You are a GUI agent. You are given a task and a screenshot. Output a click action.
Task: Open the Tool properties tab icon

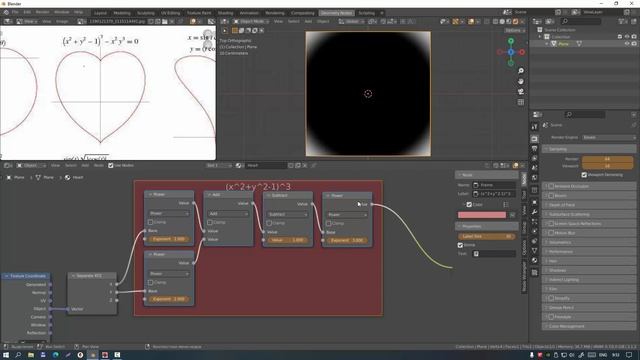[534, 127]
